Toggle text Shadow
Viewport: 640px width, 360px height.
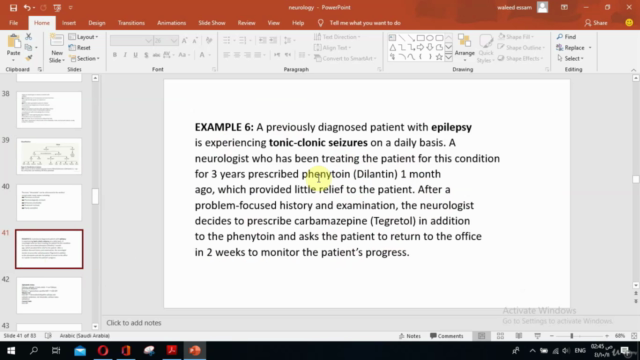pos(146,55)
